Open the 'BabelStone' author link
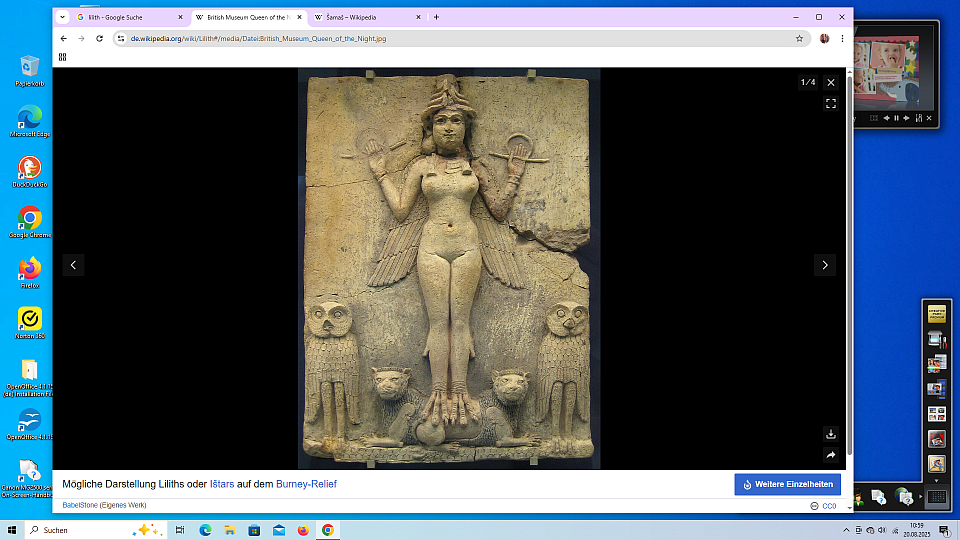 (x=80, y=505)
